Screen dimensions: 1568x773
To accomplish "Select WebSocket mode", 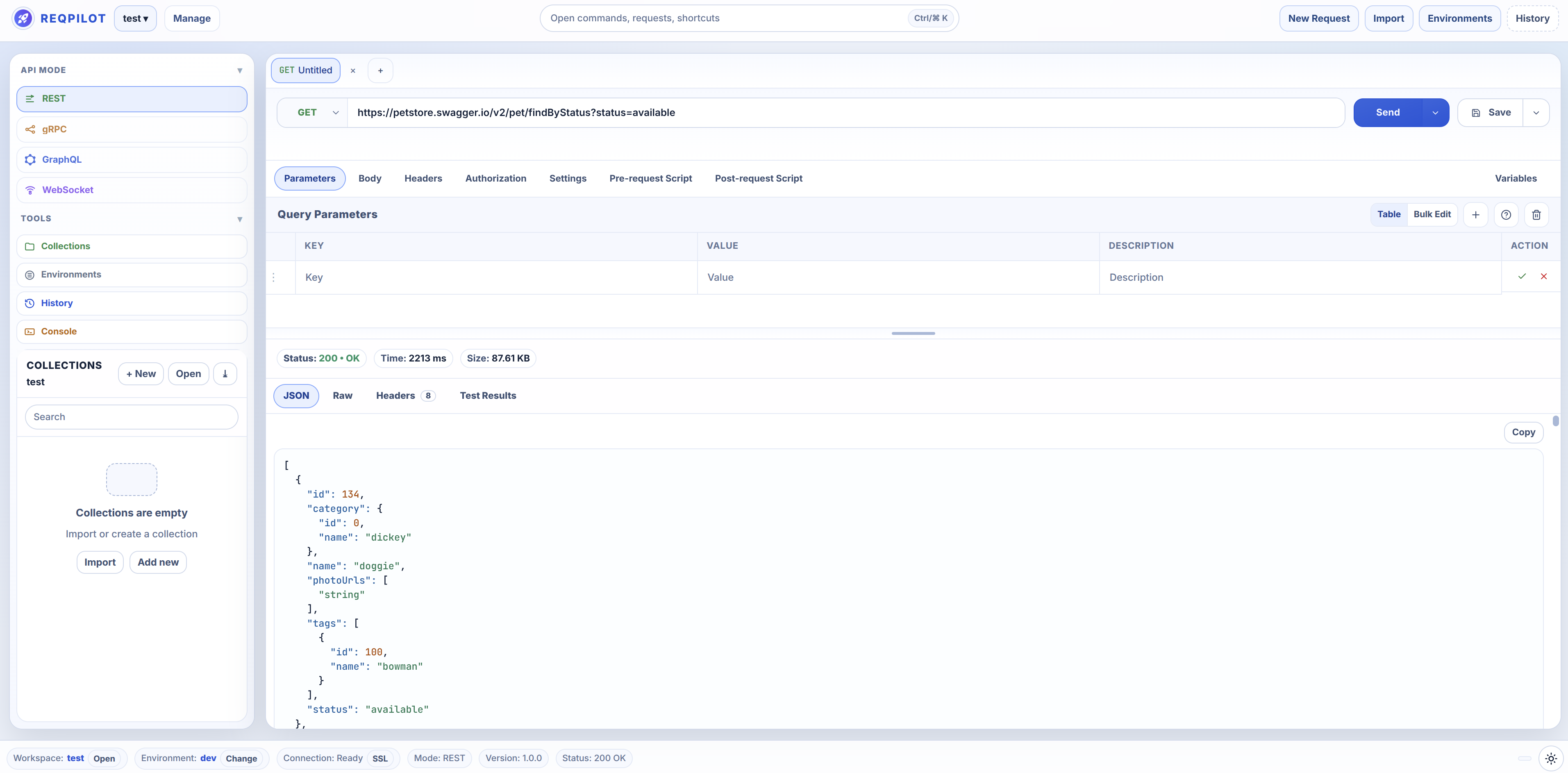I will click(x=132, y=190).
